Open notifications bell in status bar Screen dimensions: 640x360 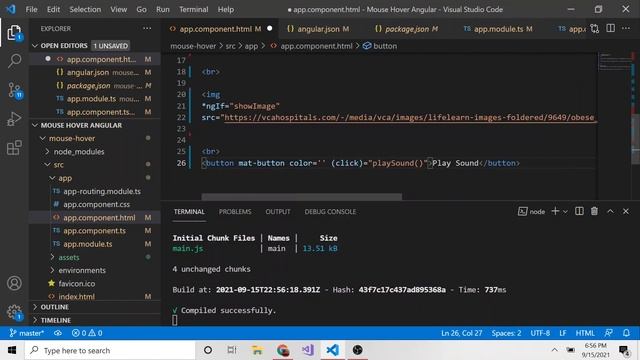[x=627, y=333]
